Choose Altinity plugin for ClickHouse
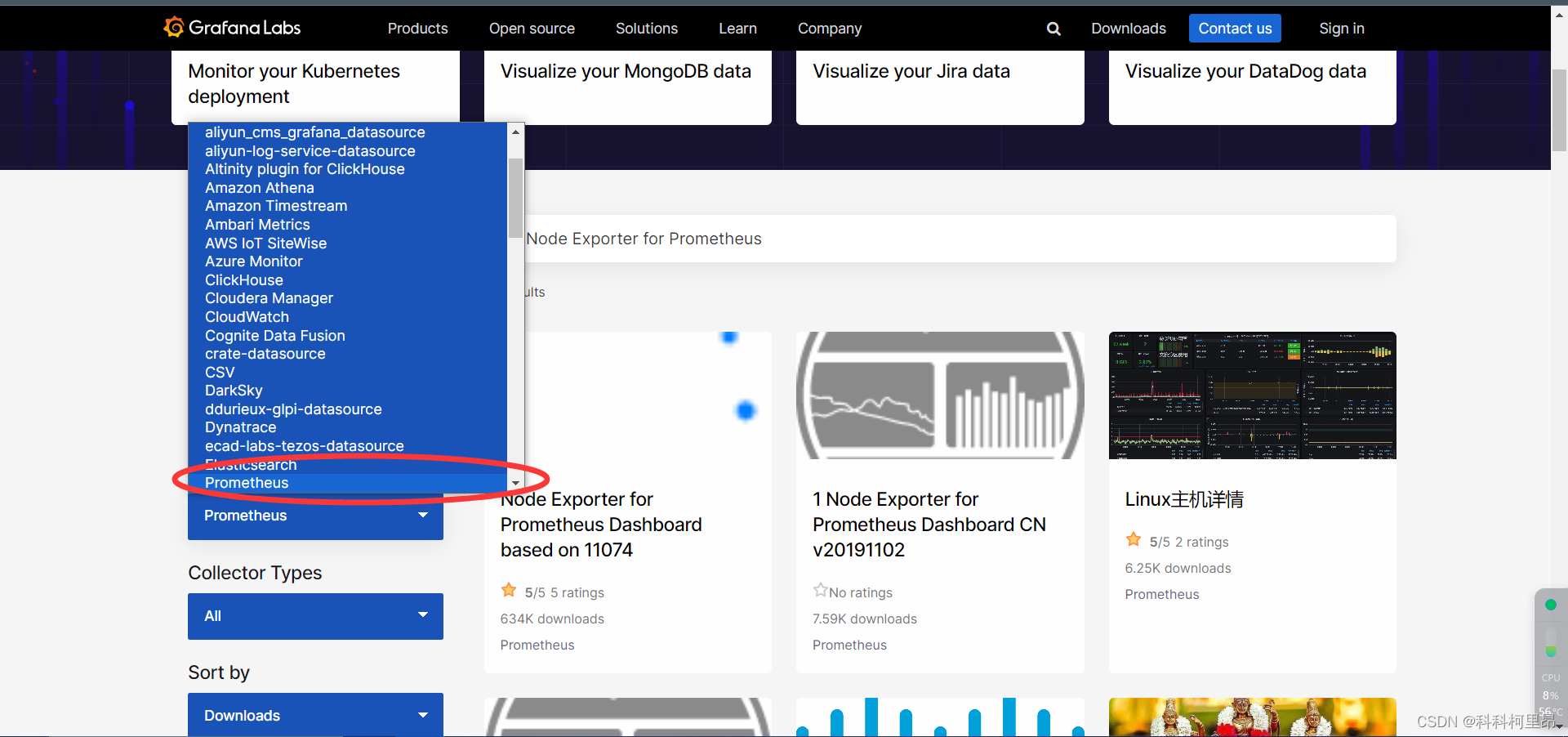This screenshot has height=737, width=1568. click(x=348, y=169)
